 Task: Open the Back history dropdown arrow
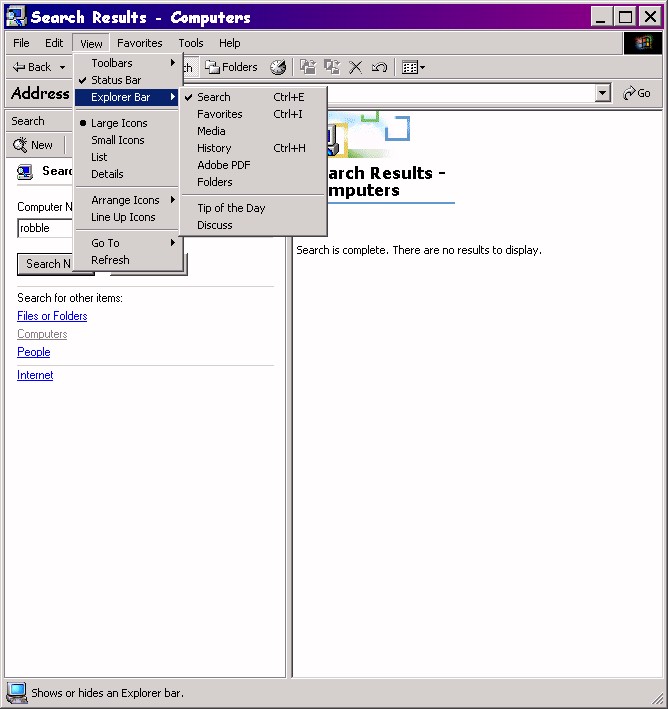tap(62, 67)
